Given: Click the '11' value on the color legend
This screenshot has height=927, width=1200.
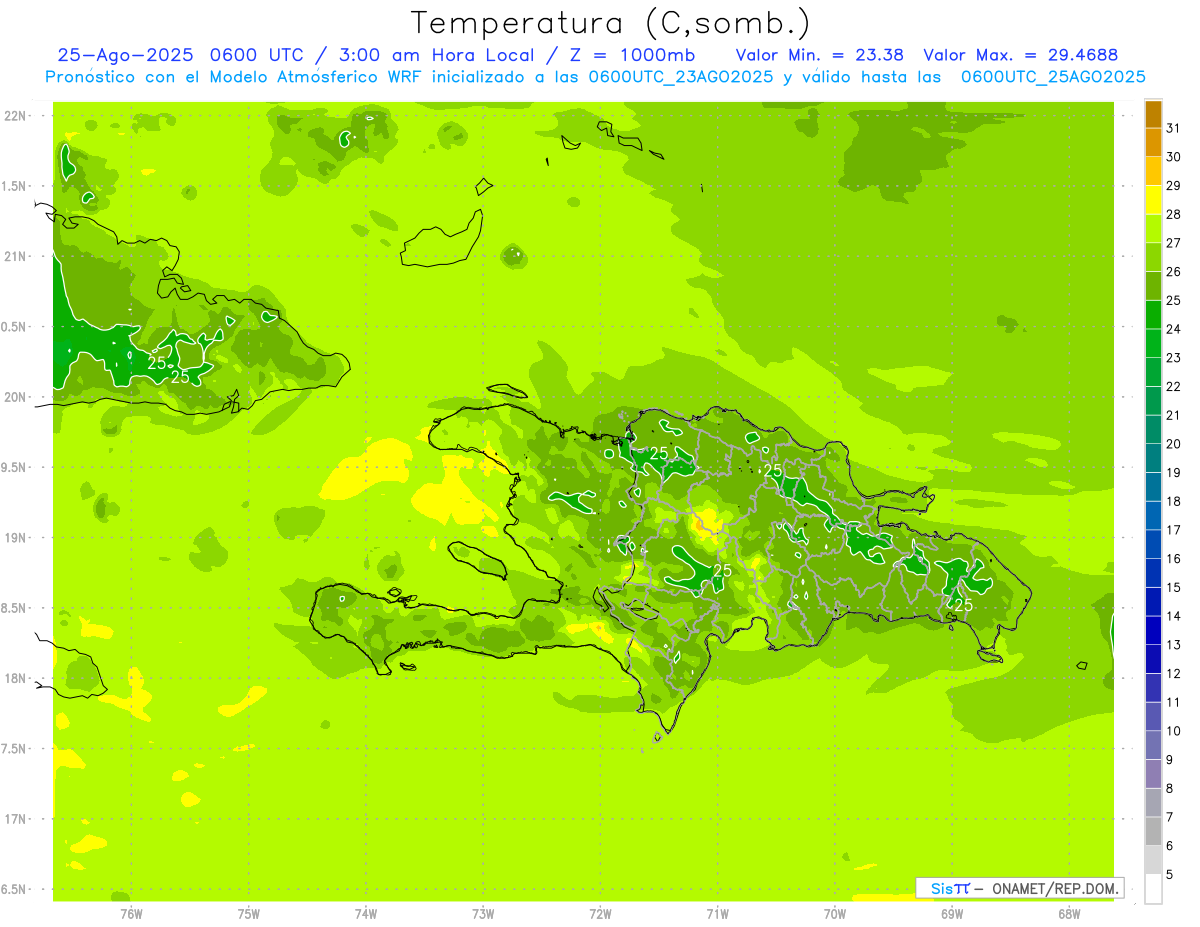Looking at the screenshot, I should [x=1174, y=702].
